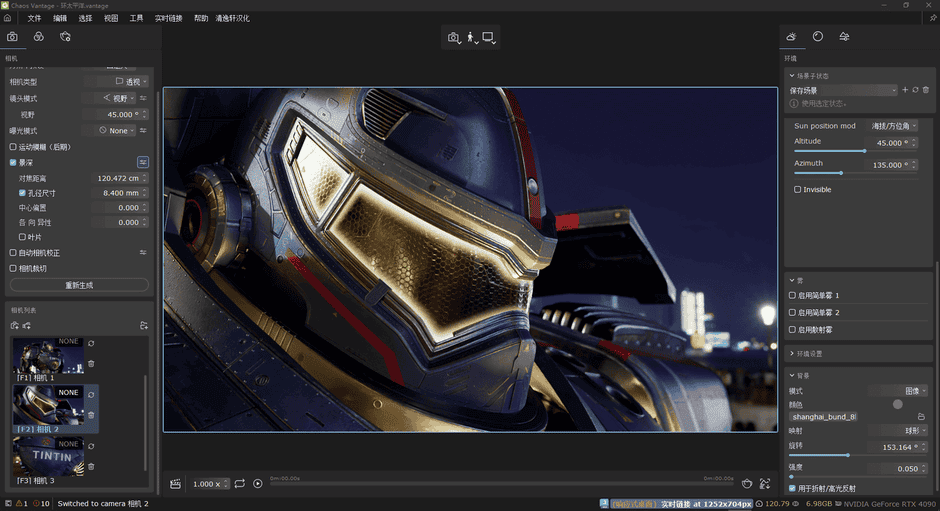Screen dimensions: 940x511
Task: Open the 帮助 menu
Action: [201, 18]
